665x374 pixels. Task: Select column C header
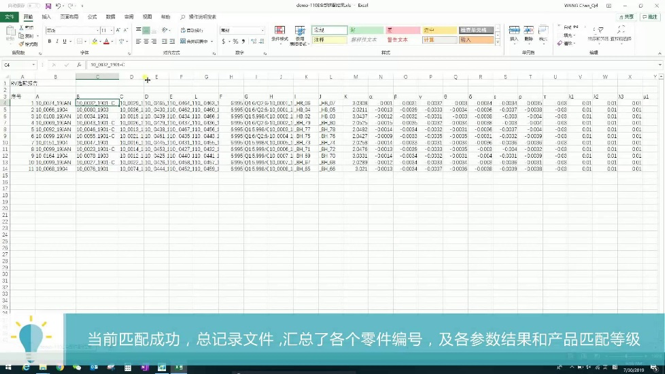click(x=97, y=77)
